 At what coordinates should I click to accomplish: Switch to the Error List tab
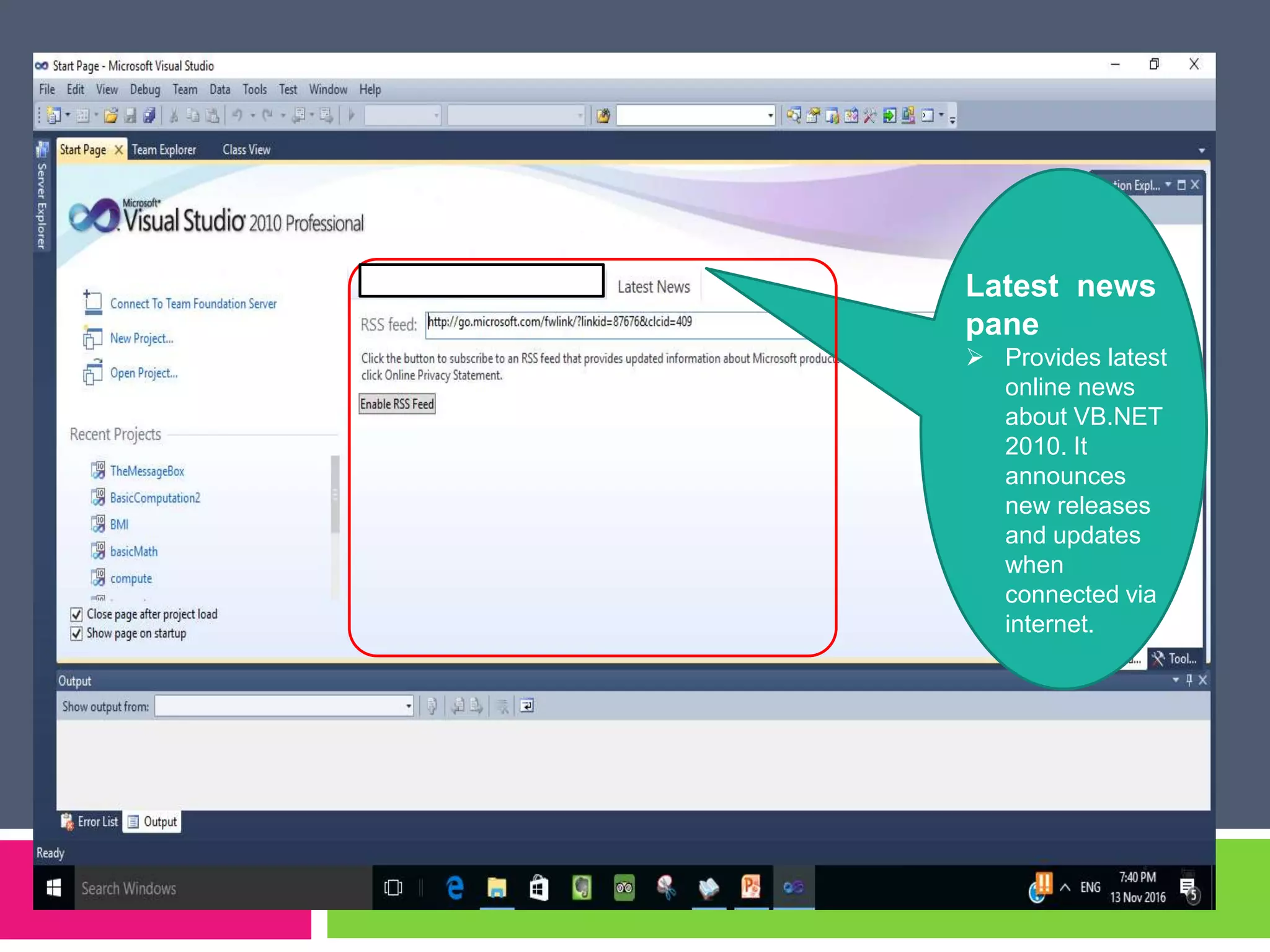tap(89, 822)
